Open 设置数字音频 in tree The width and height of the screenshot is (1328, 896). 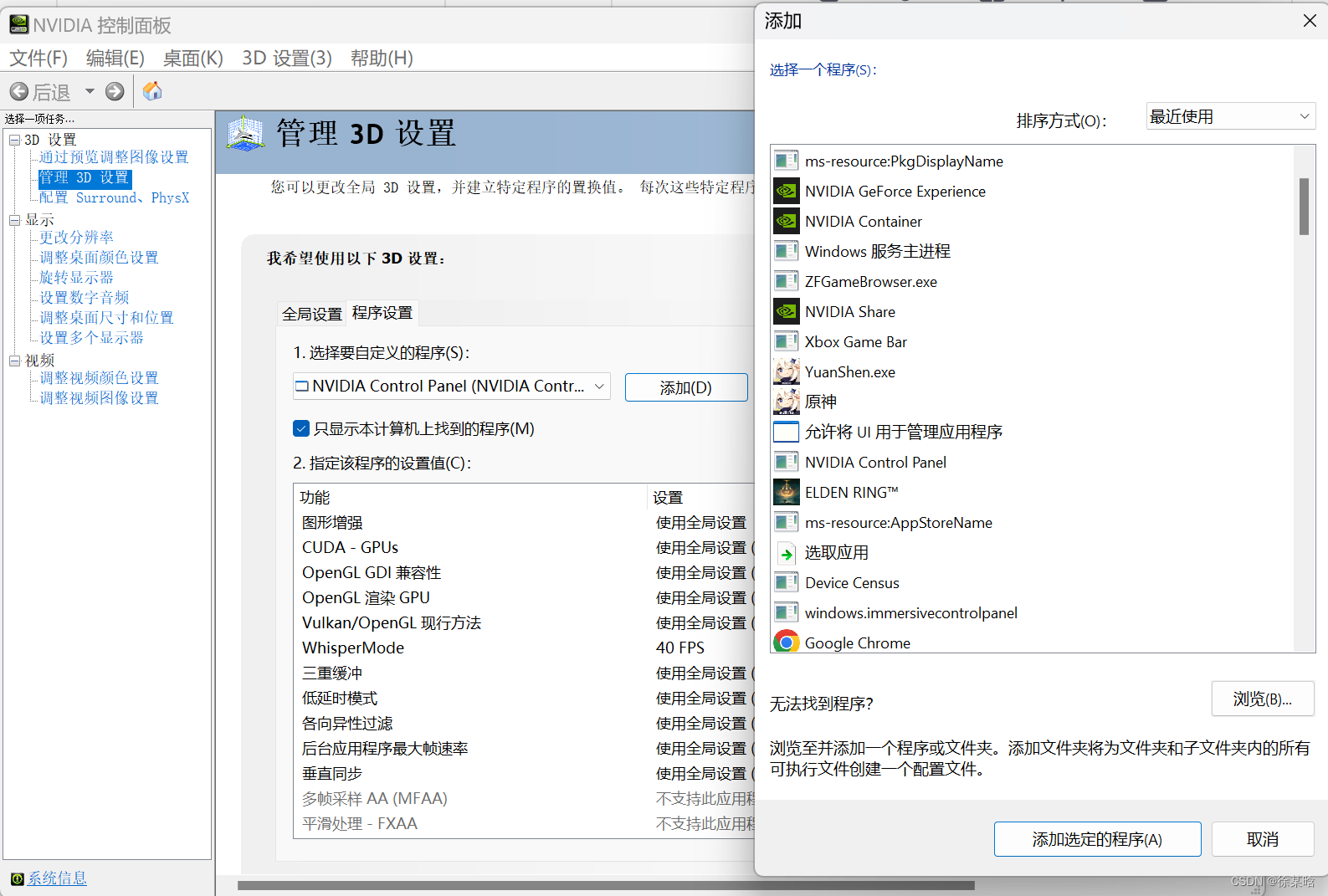pos(84,298)
